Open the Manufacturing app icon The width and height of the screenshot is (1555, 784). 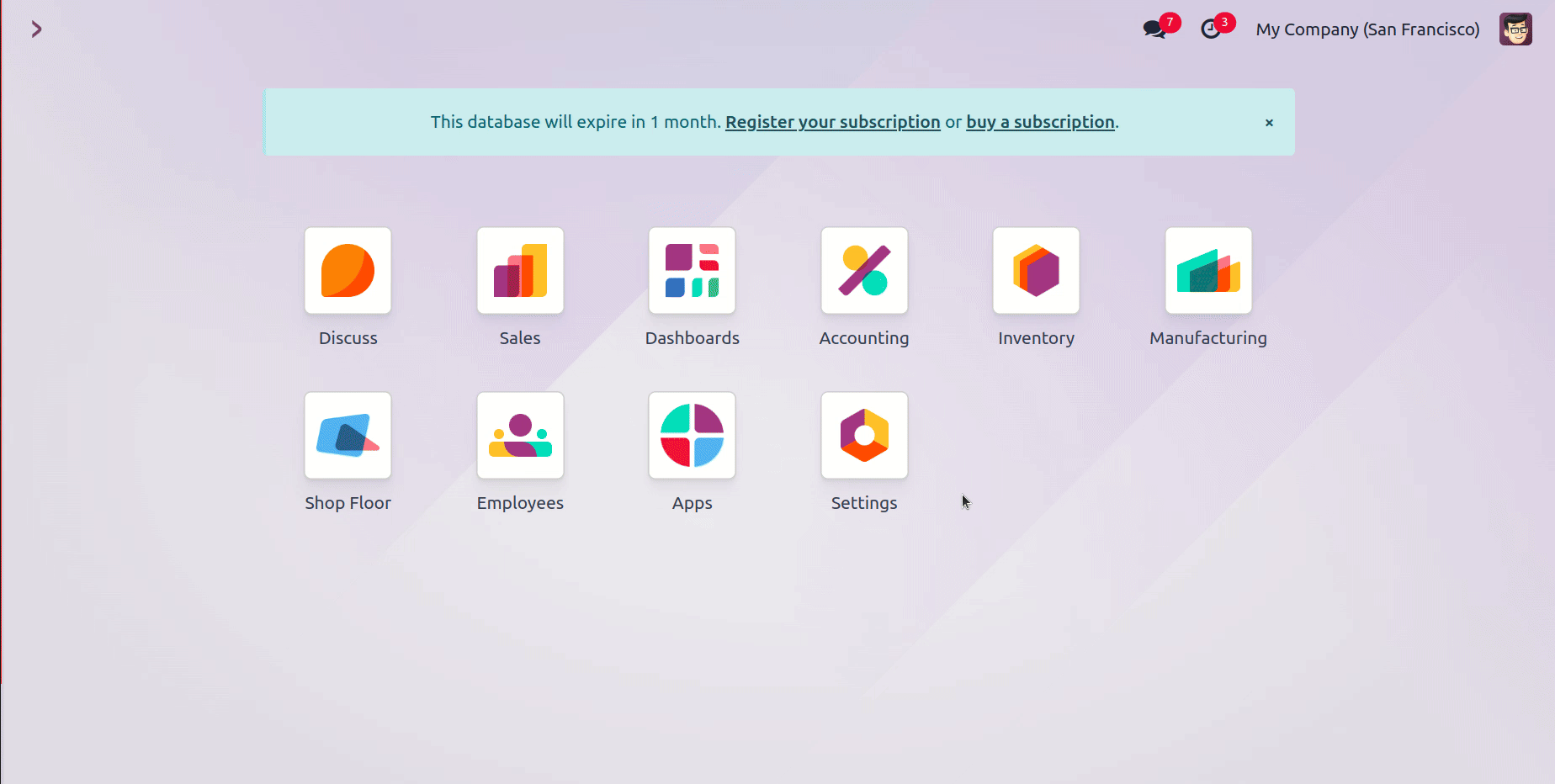[1208, 271]
